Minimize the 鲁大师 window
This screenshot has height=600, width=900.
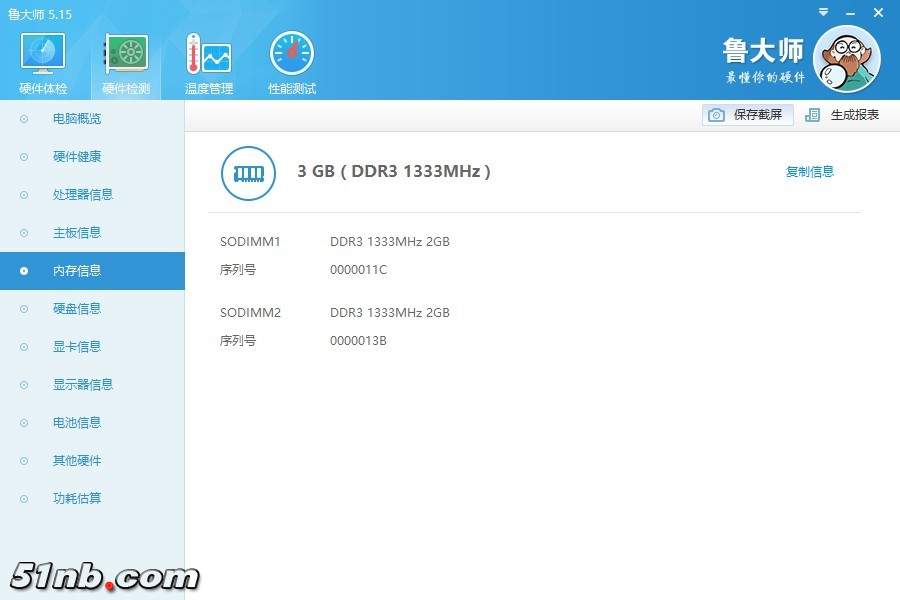(x=850, y=13)
